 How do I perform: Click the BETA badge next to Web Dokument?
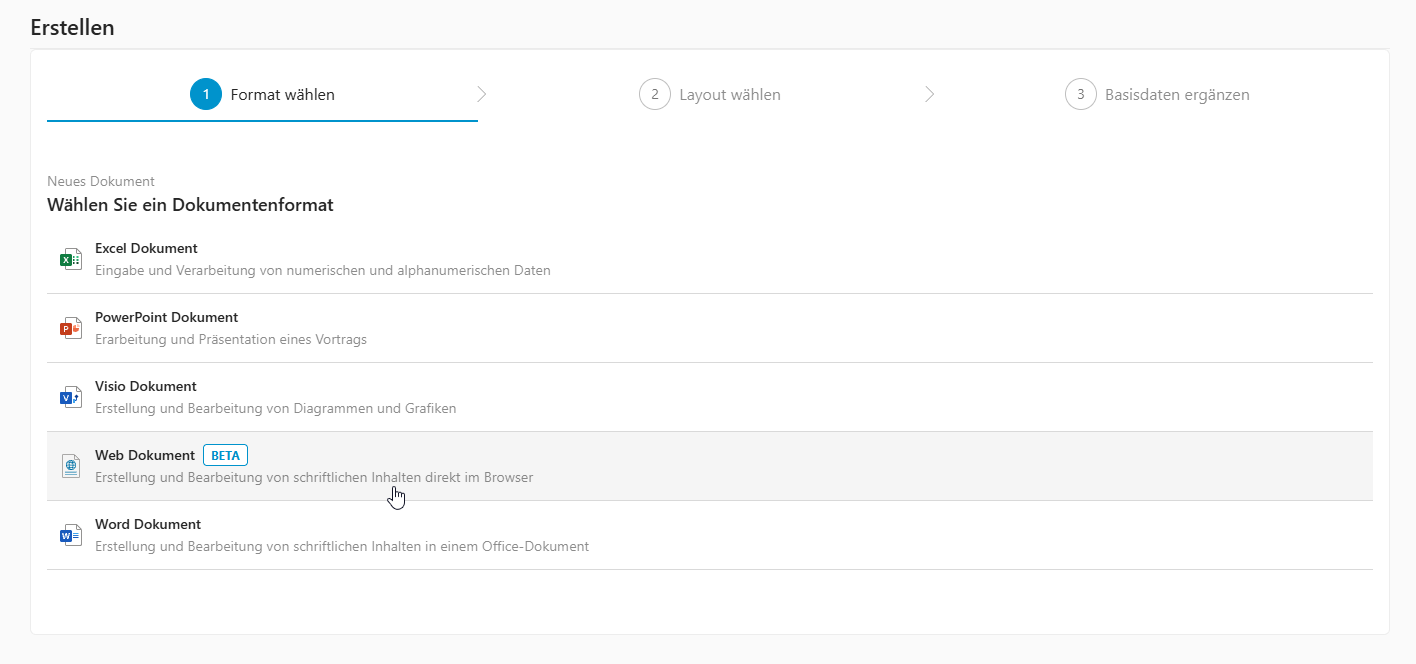pyautogui.click(x=225, y=455)
